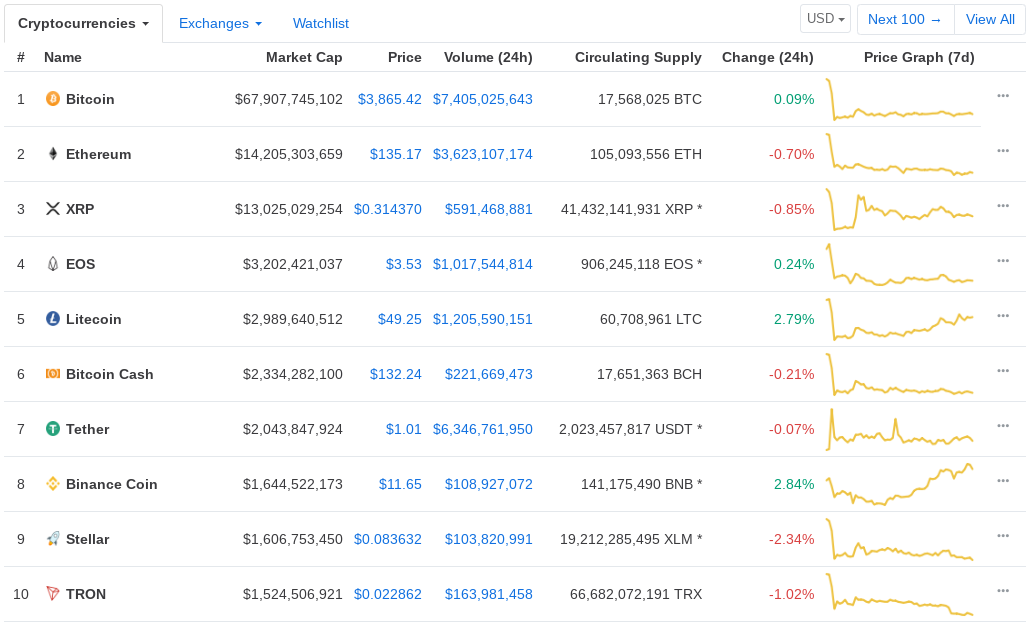Image resolution: width=1028 pixels, height=626 pixels.
Task: Open Tether's 7-day price graph
Action: tap(900, 429)
